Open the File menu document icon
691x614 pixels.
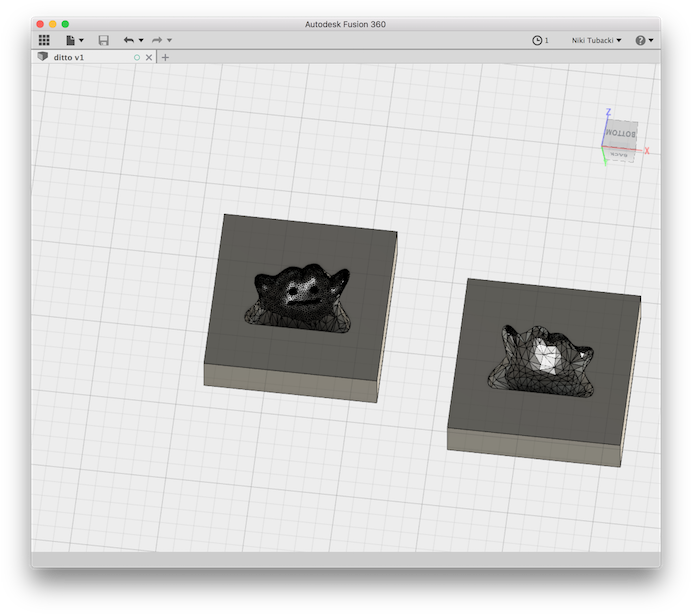71,40
